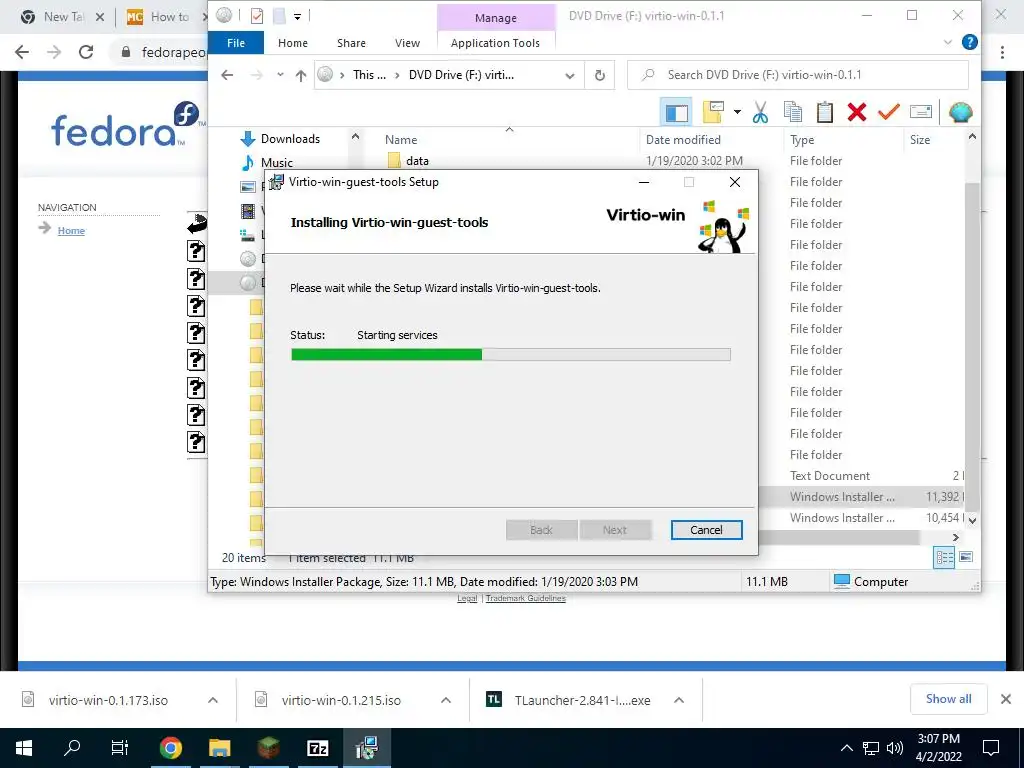Screen dimensions: 1024x768
Task: Select Downloads in navigation pane
Action: (x=290, y=138)
